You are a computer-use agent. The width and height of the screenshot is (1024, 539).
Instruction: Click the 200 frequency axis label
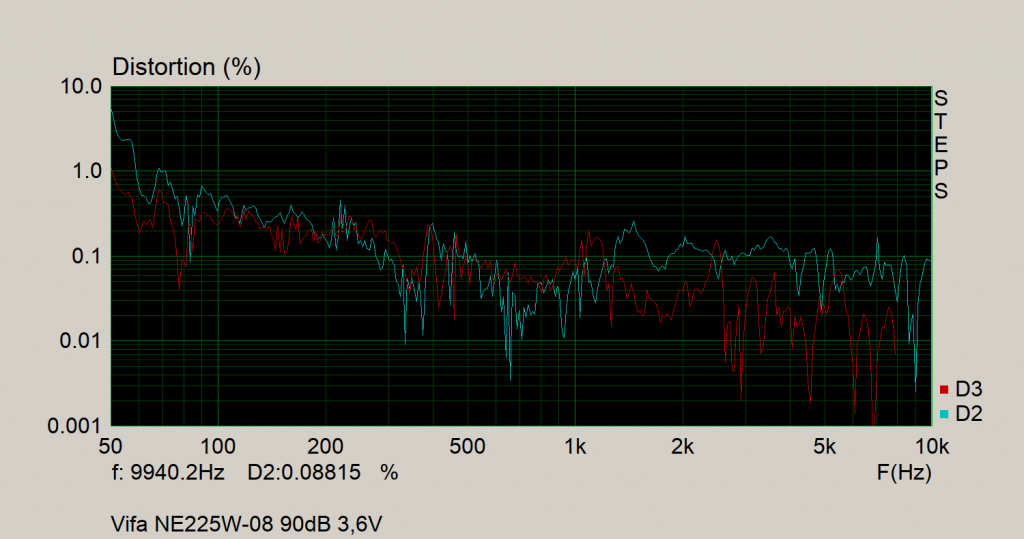[325, 446]
